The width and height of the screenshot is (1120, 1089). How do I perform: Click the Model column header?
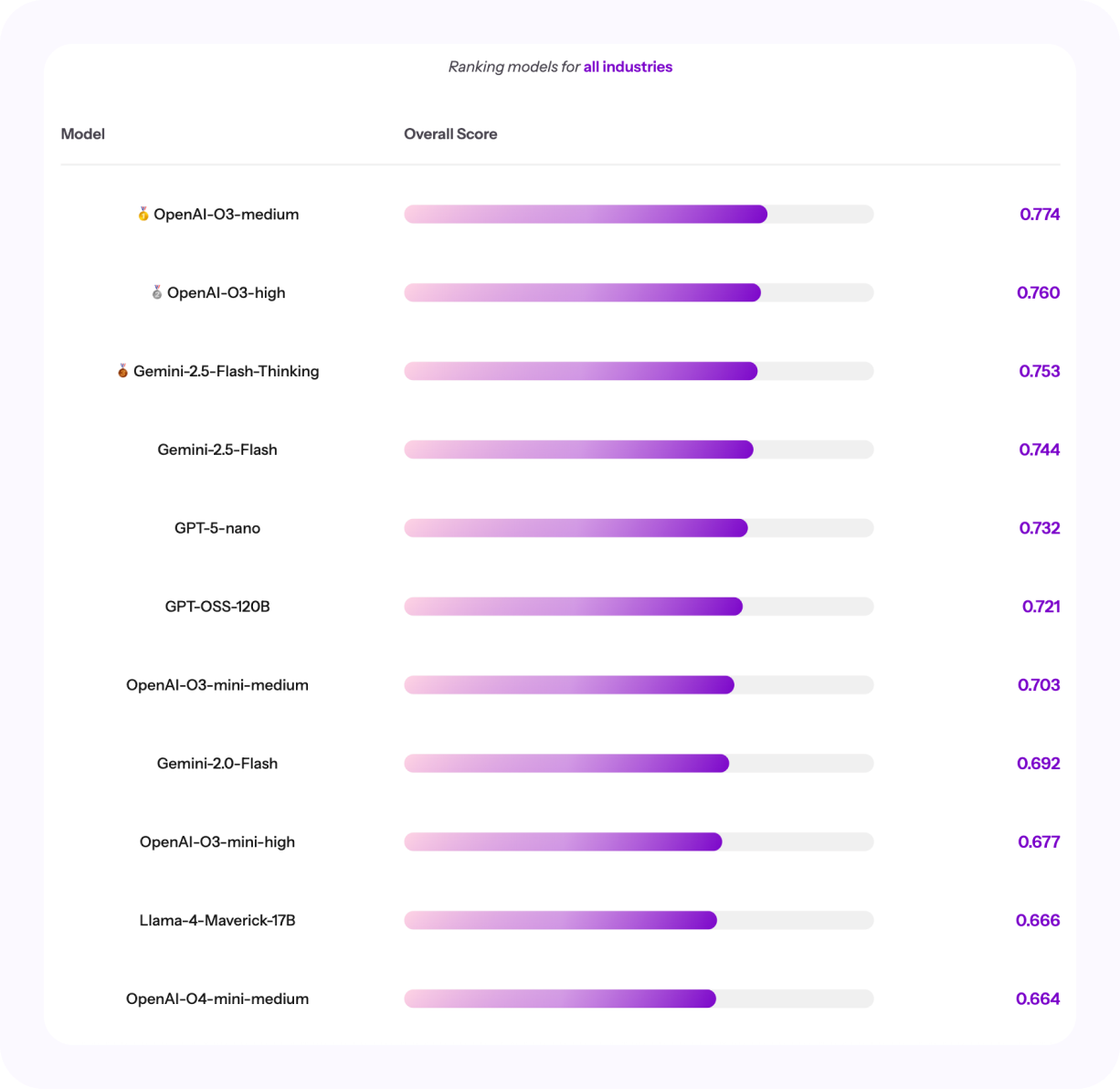click(x=83, y=133)
